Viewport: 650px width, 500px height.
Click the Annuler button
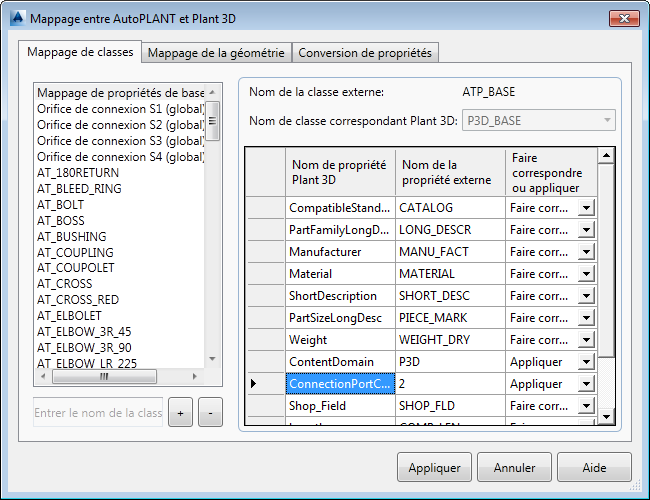pos(514,468)
